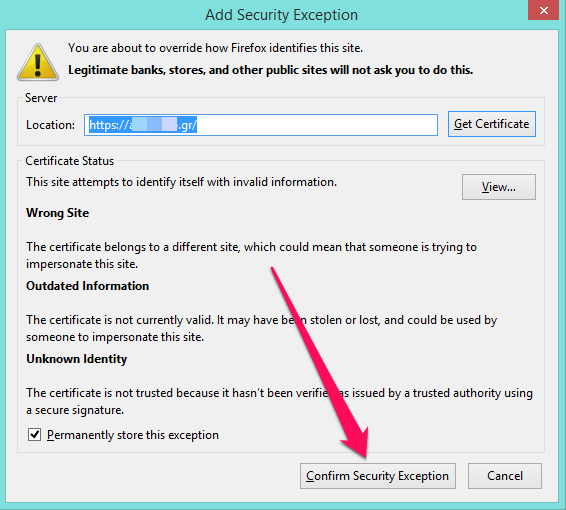This screenshot has height=510, width=566.
Task: Select the 'Wrong Site' heading
Action: click(x=57, y=213)
